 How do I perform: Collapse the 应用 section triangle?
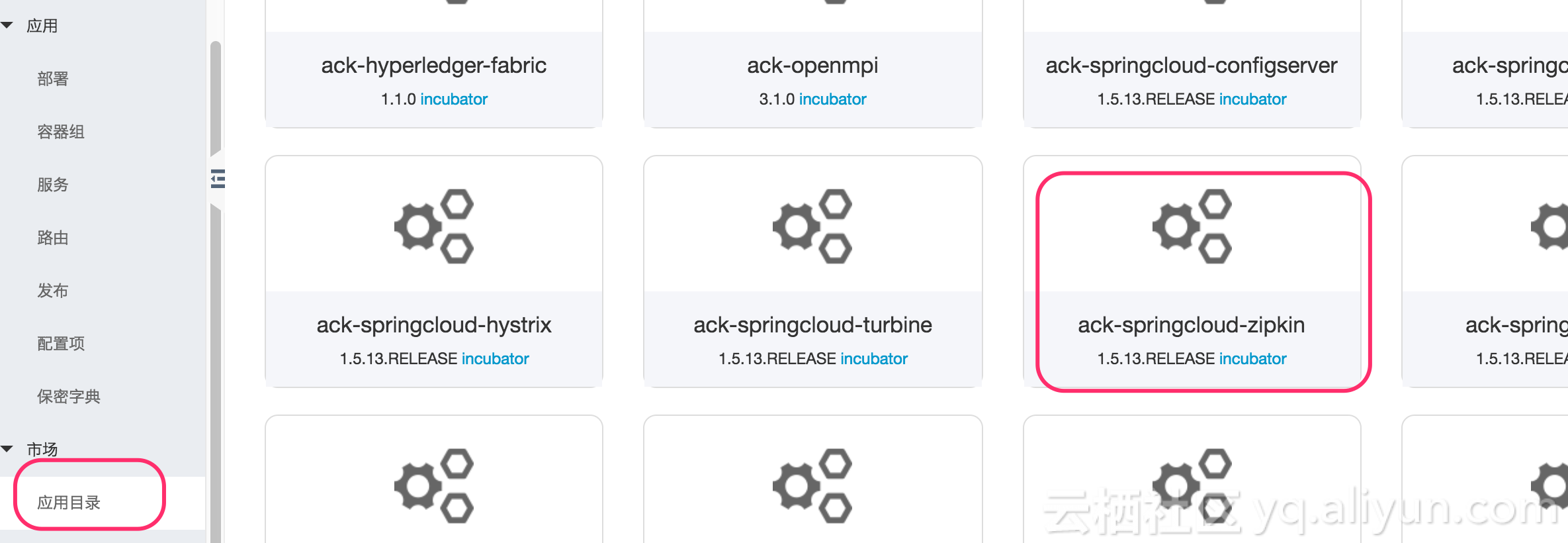click(x=7, y=25)
